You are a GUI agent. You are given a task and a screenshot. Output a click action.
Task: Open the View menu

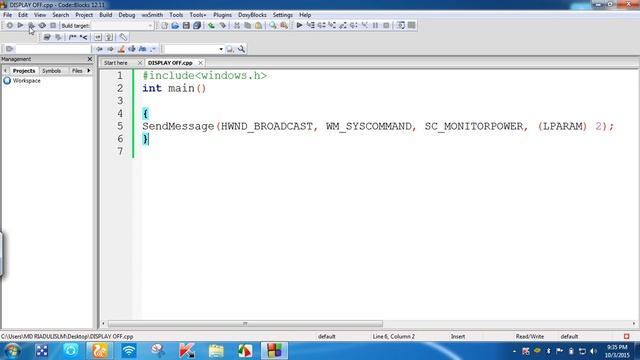[40, 15]
